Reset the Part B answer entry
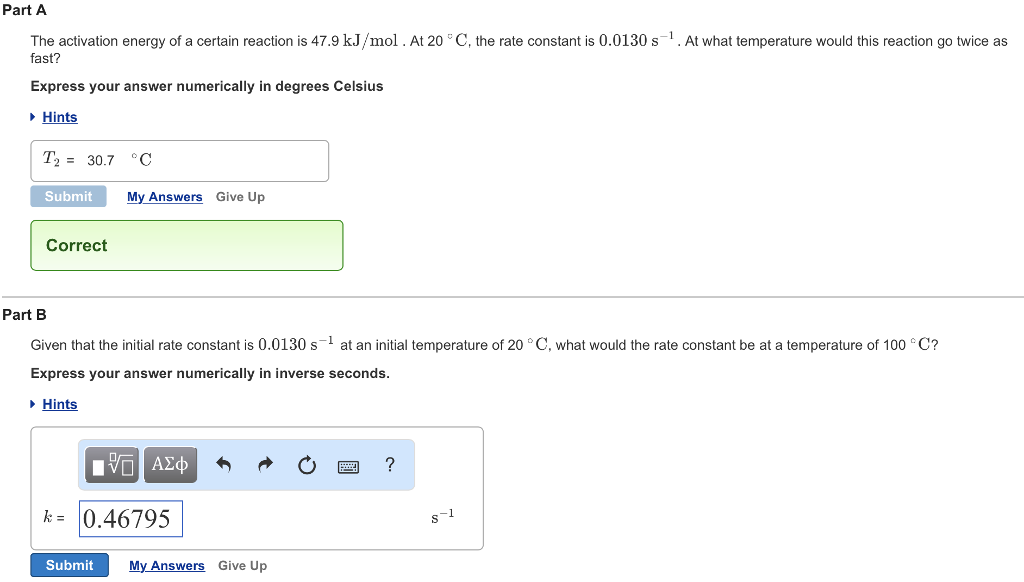 (307, 464)
